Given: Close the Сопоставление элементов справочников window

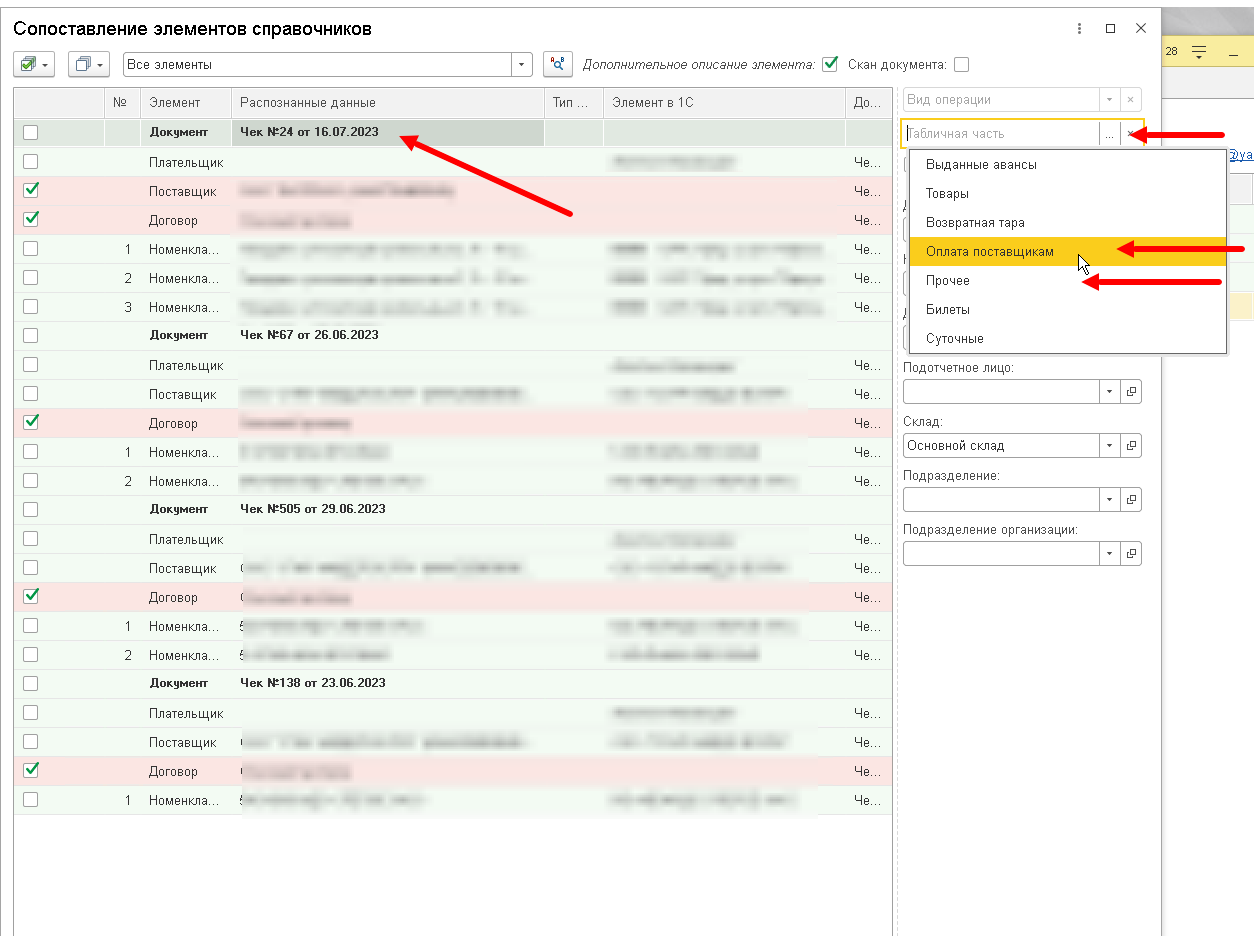Looking at the screenshot, I should 1141,29.
